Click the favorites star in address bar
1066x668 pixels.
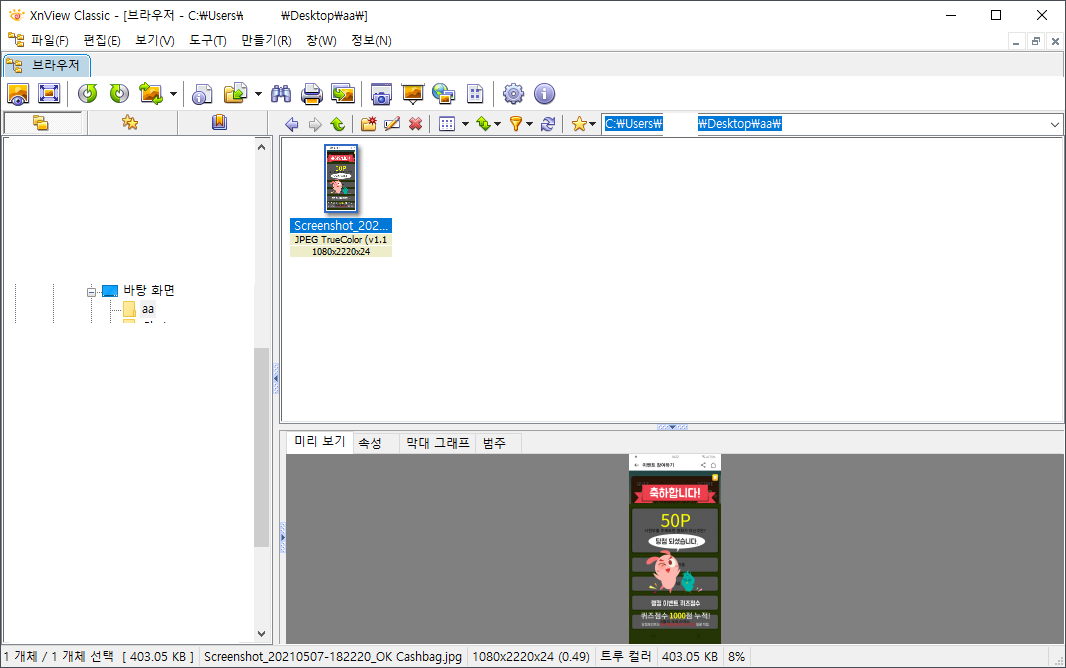pos(579,124)
